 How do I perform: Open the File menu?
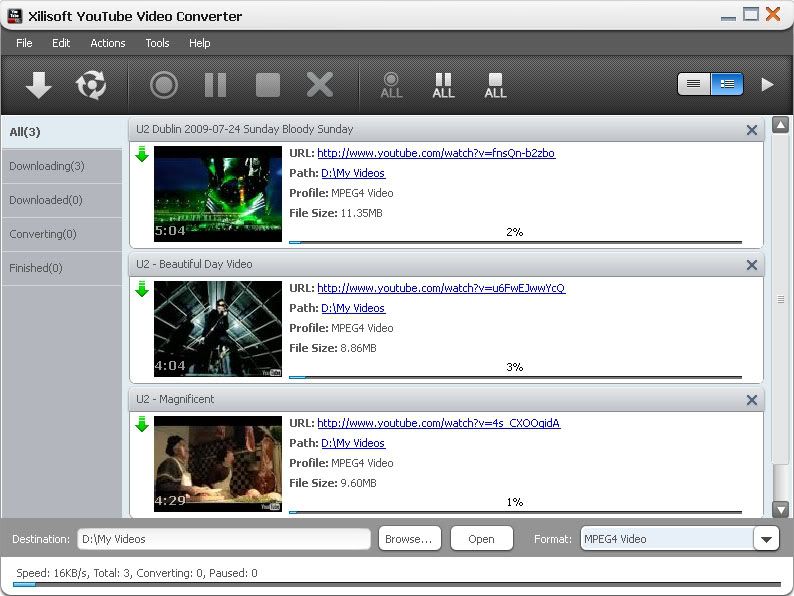coord(24,43)
